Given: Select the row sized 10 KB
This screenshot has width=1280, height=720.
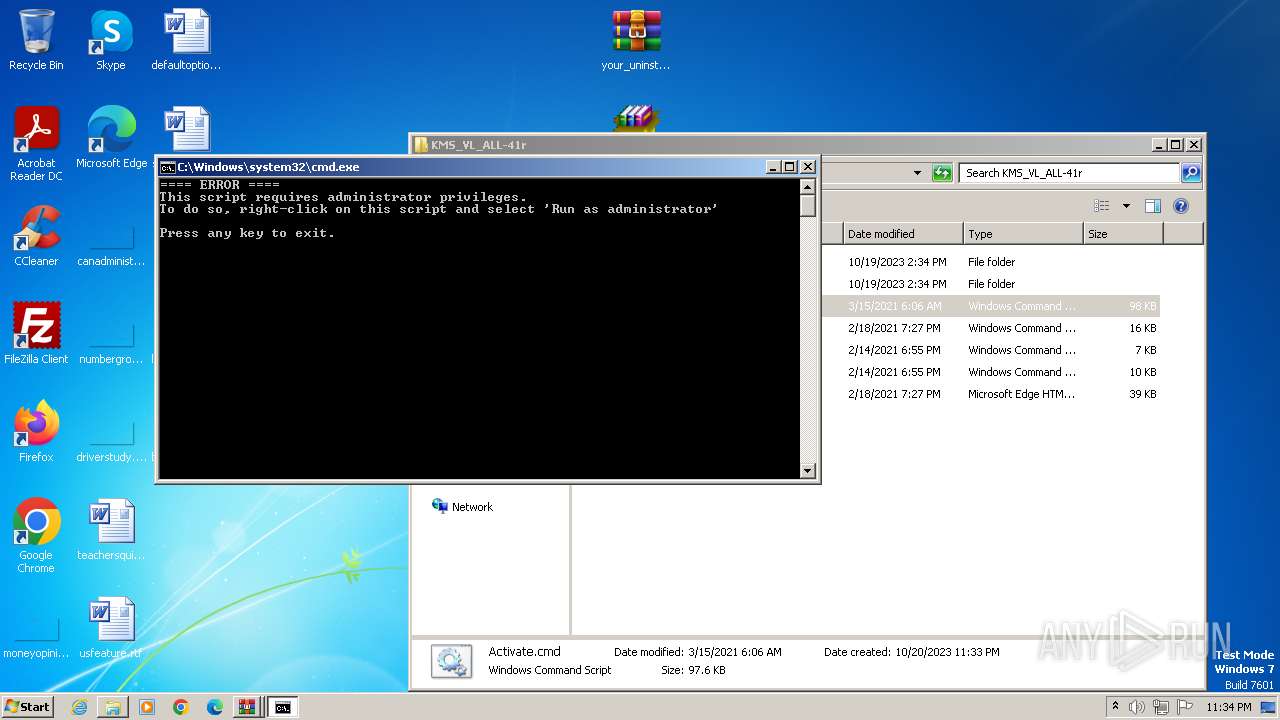Looking at the screenshot, I should click(x=990, y=372).
